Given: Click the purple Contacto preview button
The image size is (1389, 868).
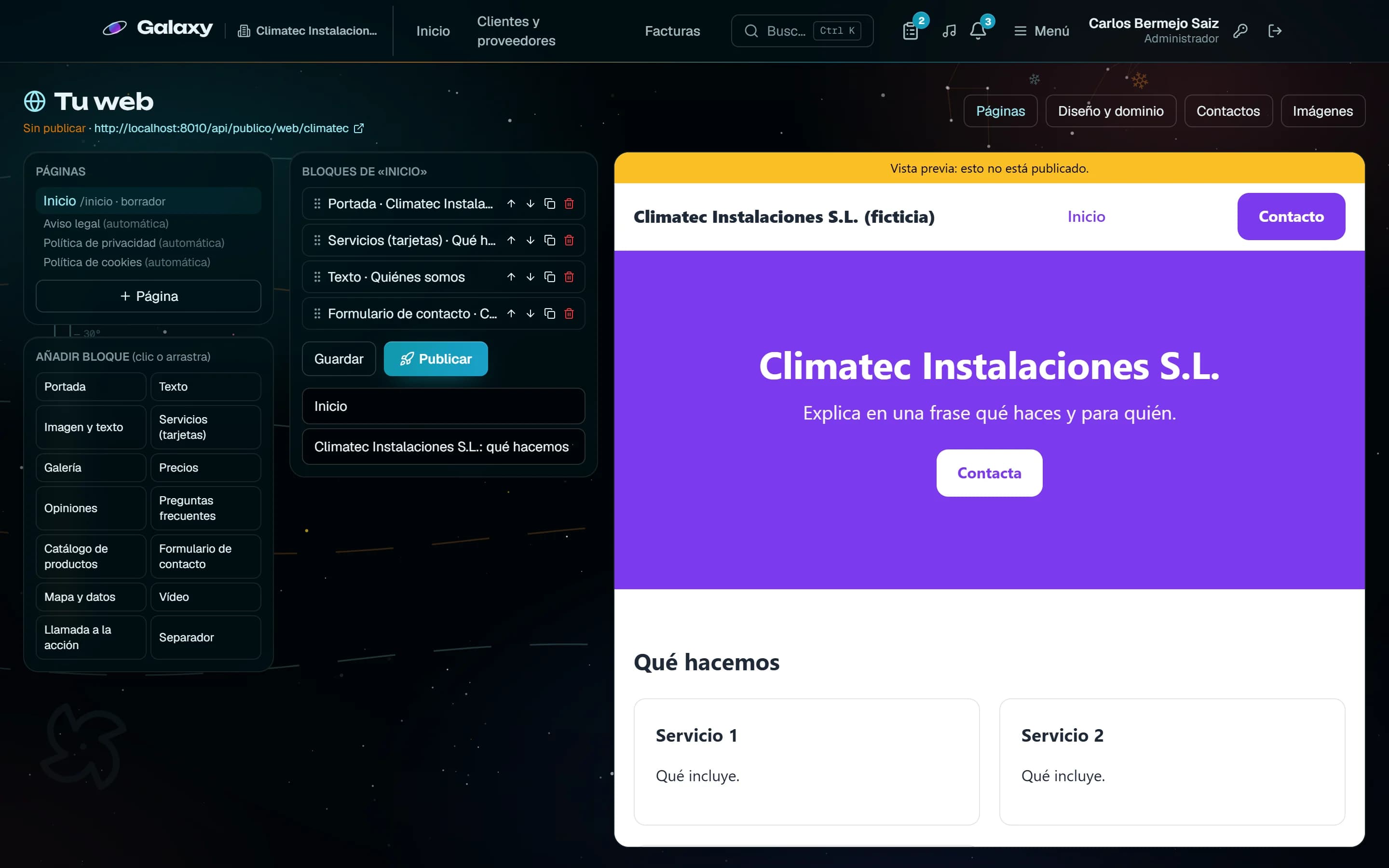Looking at the screenshot, I should (x=1291, y=217).
